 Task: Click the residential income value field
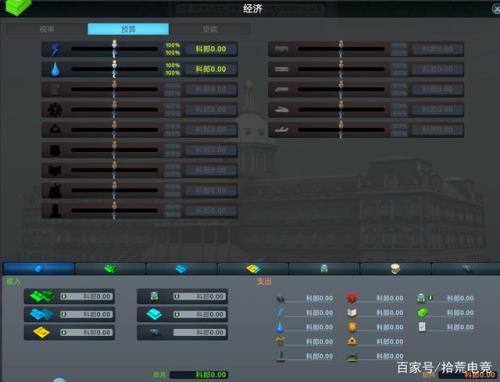[x=86, y=296]
